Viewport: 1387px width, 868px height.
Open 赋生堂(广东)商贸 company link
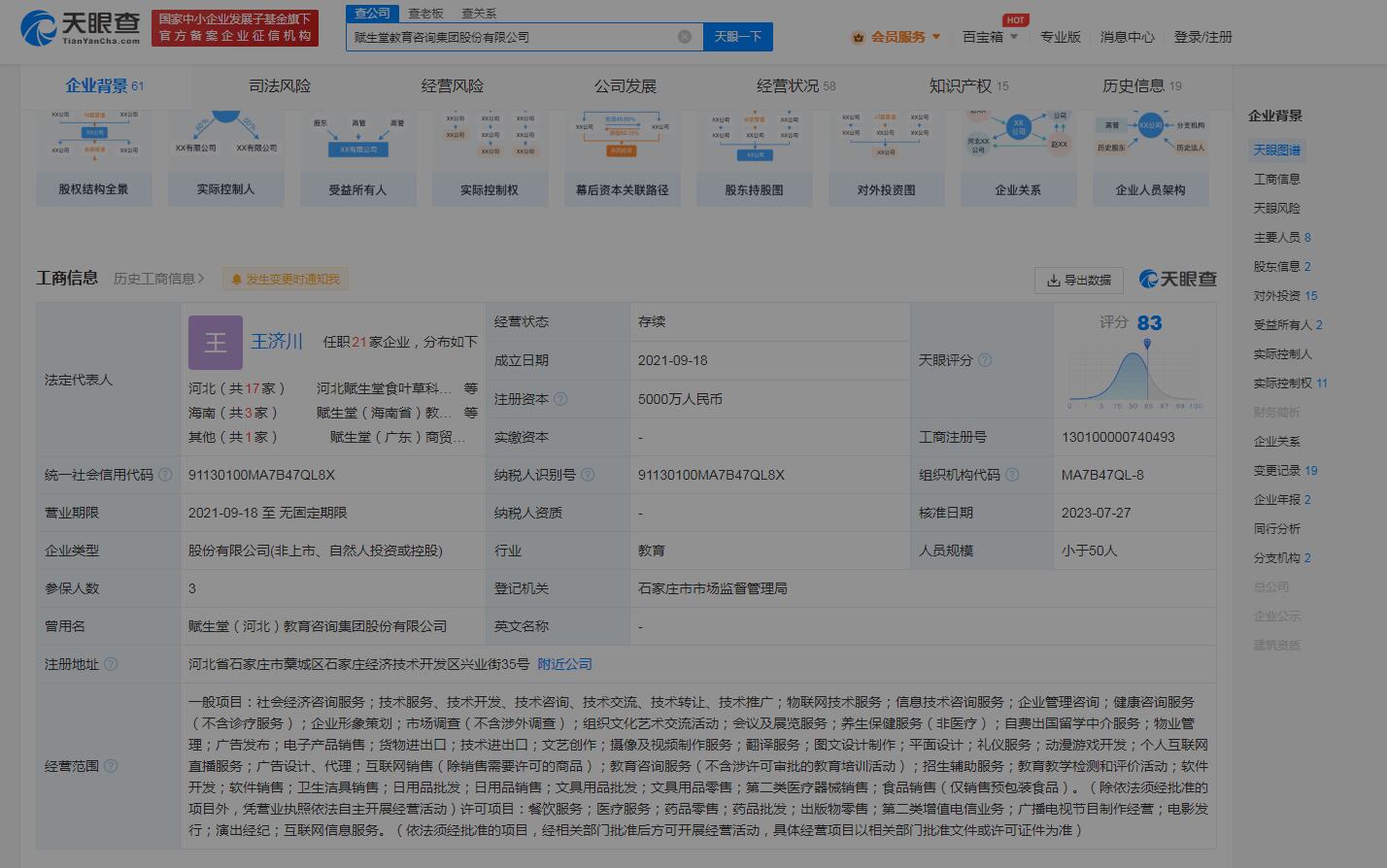point(398,437)
